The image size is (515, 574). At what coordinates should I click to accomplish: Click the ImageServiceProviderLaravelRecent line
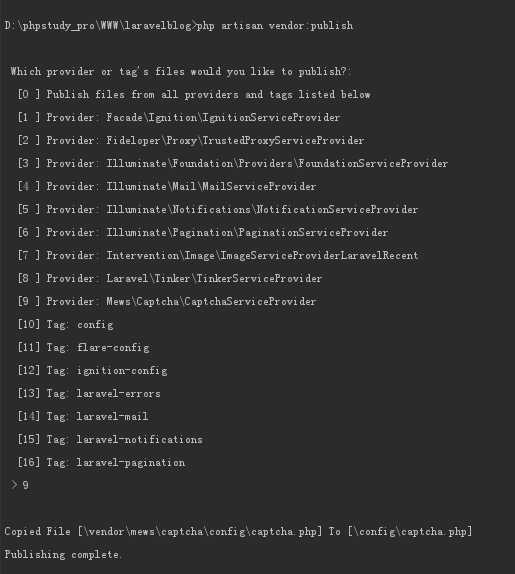(x=218, y=256)
